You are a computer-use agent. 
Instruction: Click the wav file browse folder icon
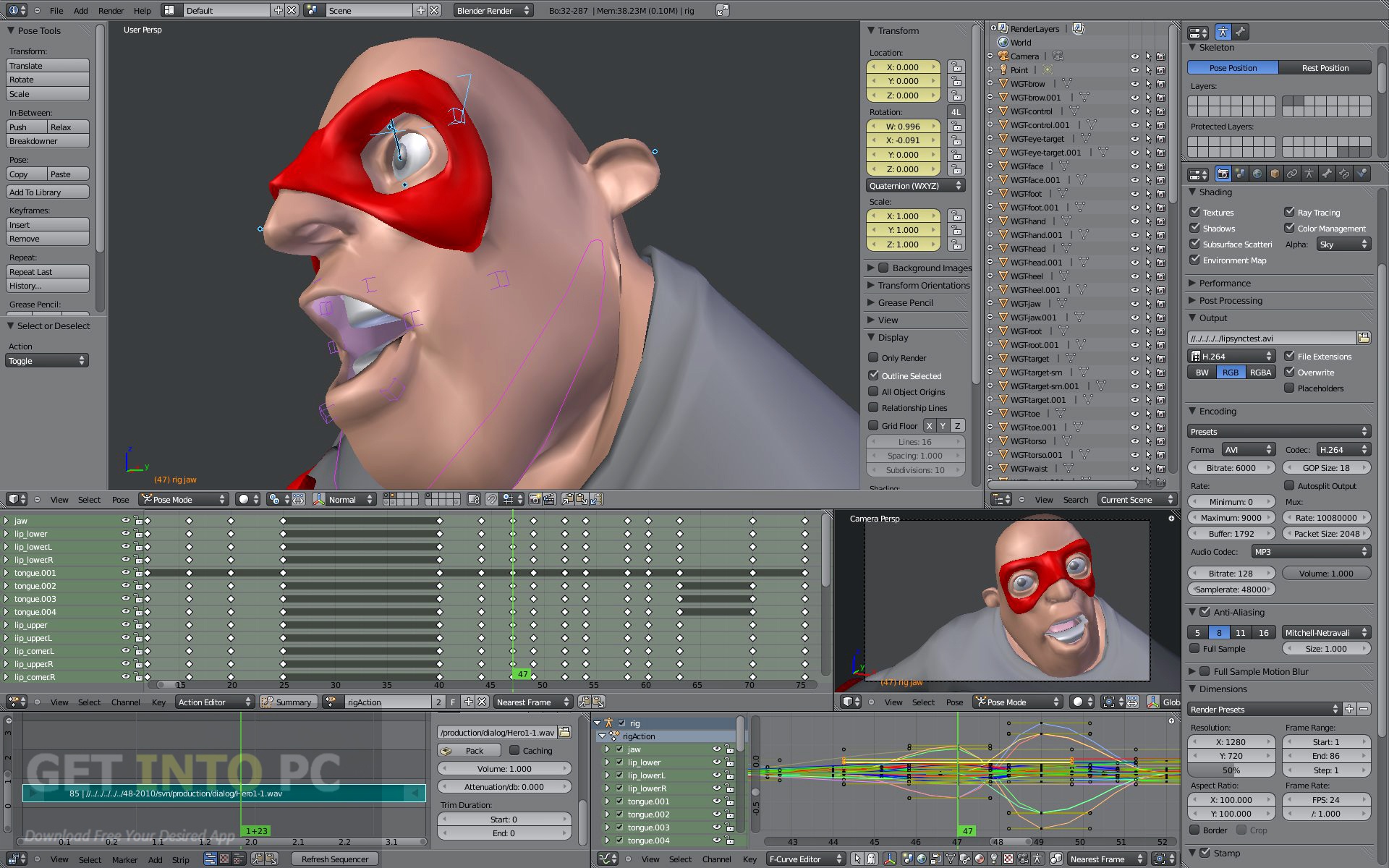click(x=565, y=732)
